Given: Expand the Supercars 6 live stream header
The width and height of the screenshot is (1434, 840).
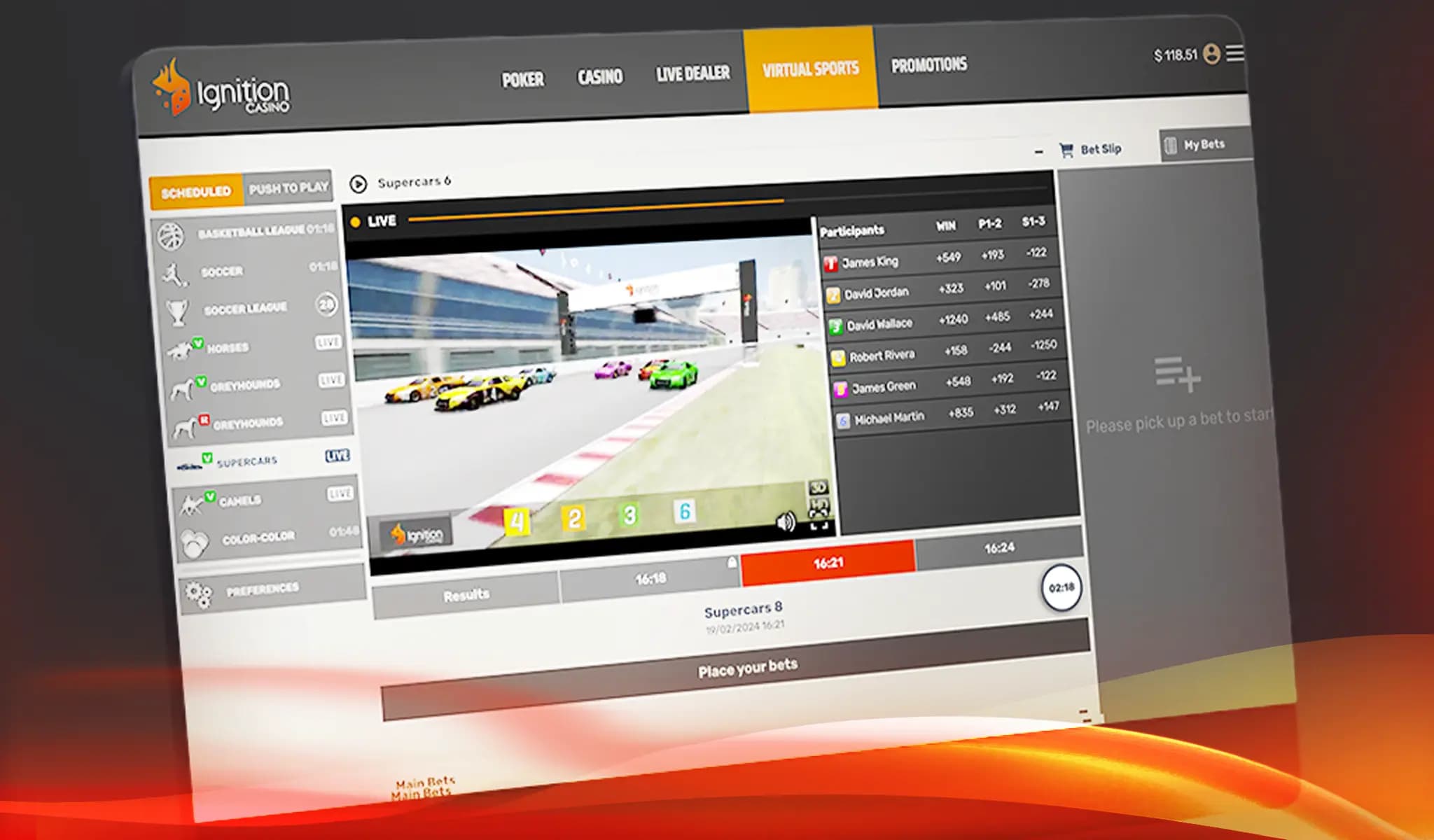Looking at the screenshot, I should [358, 184].
